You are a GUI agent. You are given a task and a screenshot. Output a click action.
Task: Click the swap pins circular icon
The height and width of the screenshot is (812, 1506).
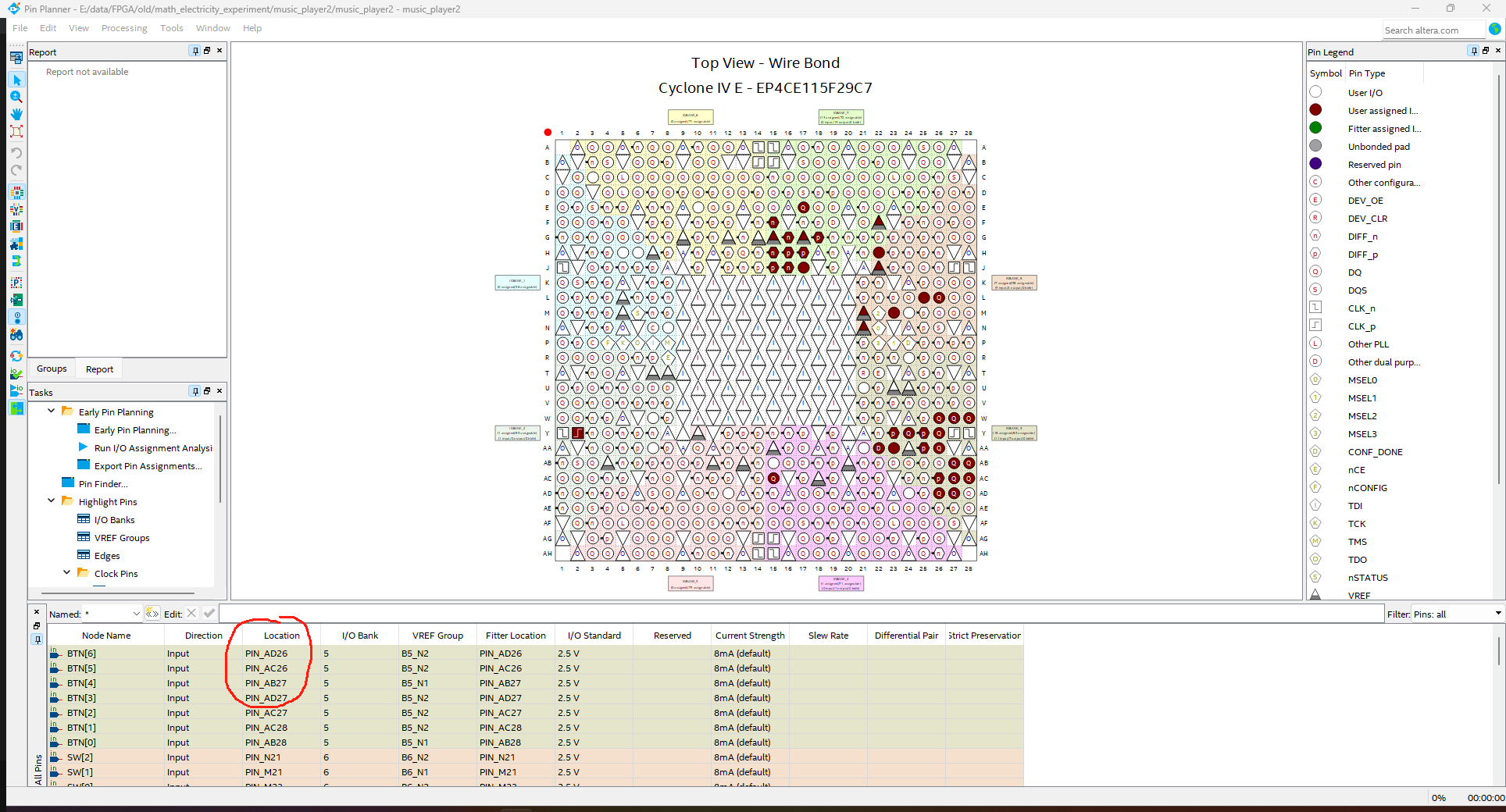click(16, 356)
